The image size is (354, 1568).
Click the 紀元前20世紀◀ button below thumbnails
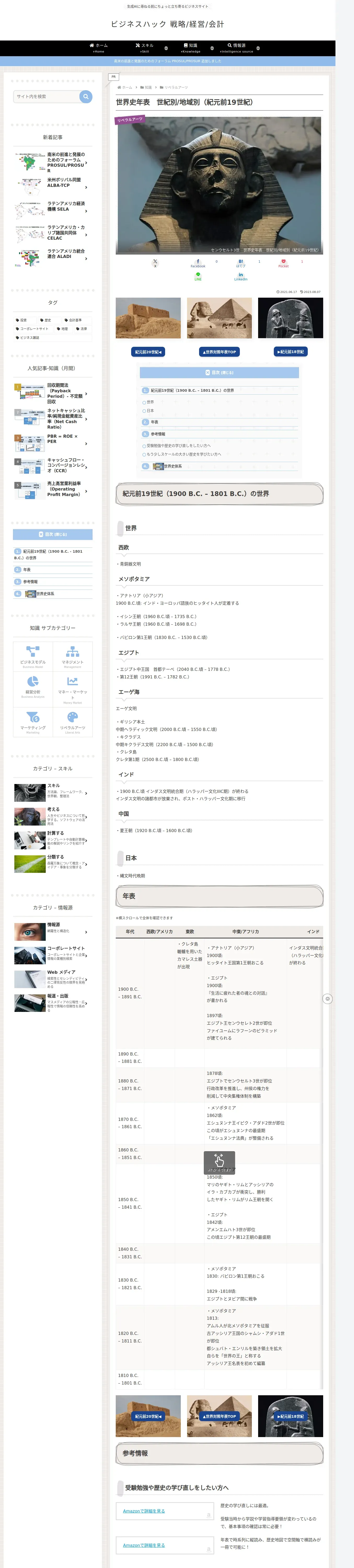tap(148, 352)
